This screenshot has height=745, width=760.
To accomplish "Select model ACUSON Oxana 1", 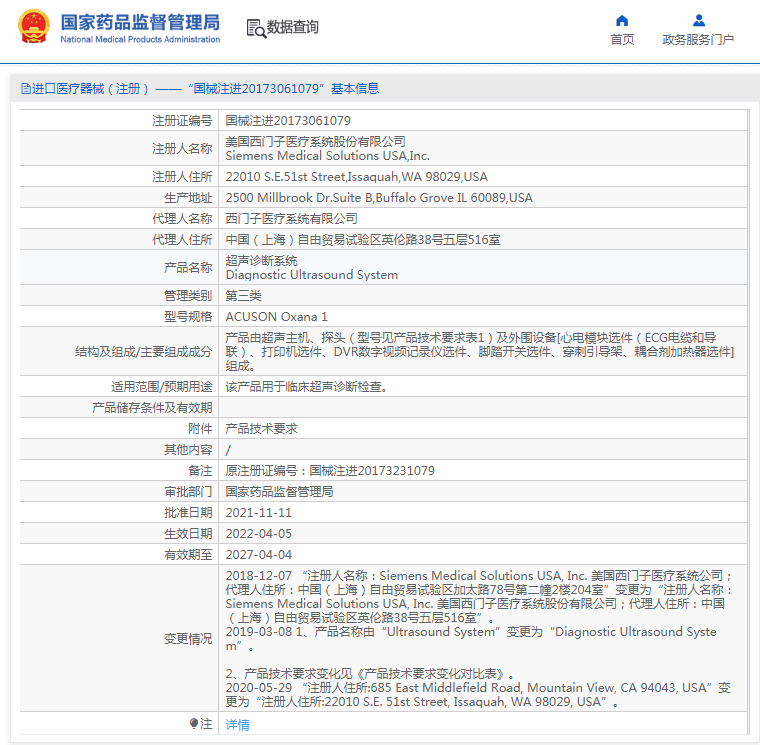I will pos(276,317).
